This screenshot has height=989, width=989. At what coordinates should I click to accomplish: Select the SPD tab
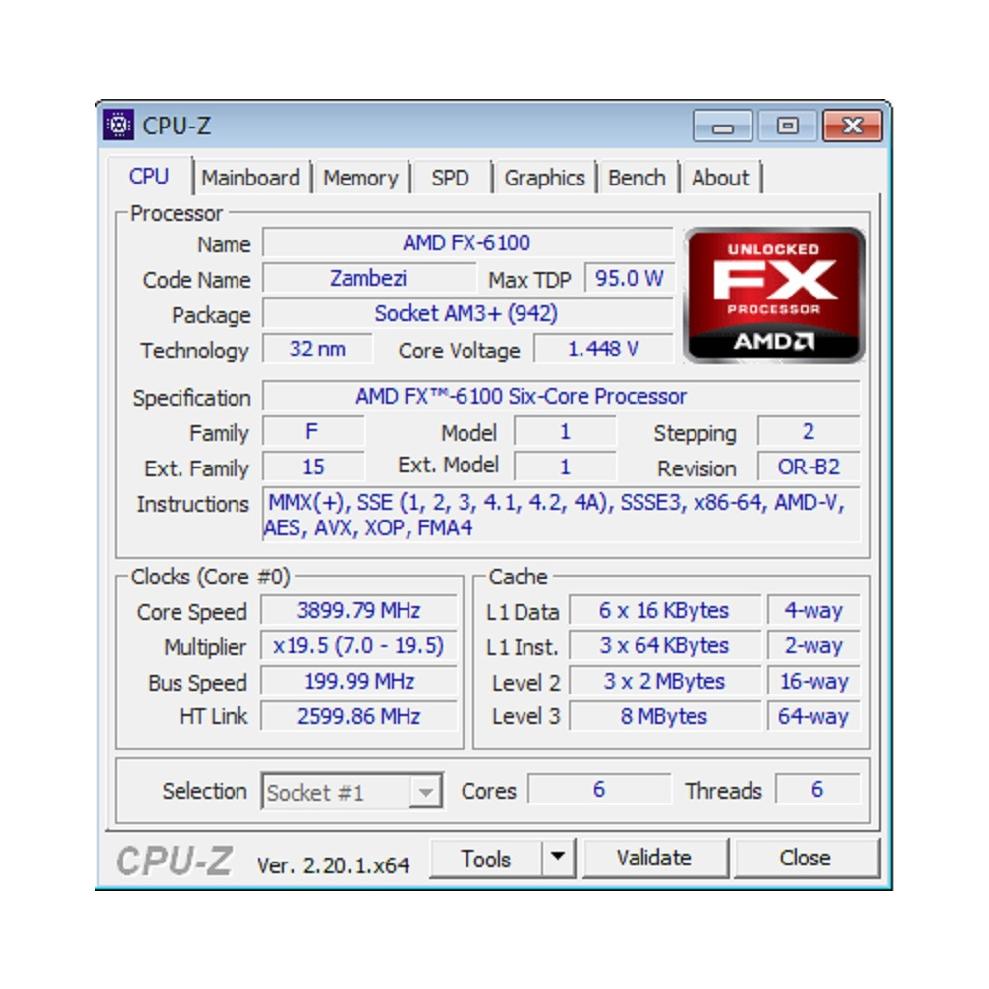[x=450, y=178]
